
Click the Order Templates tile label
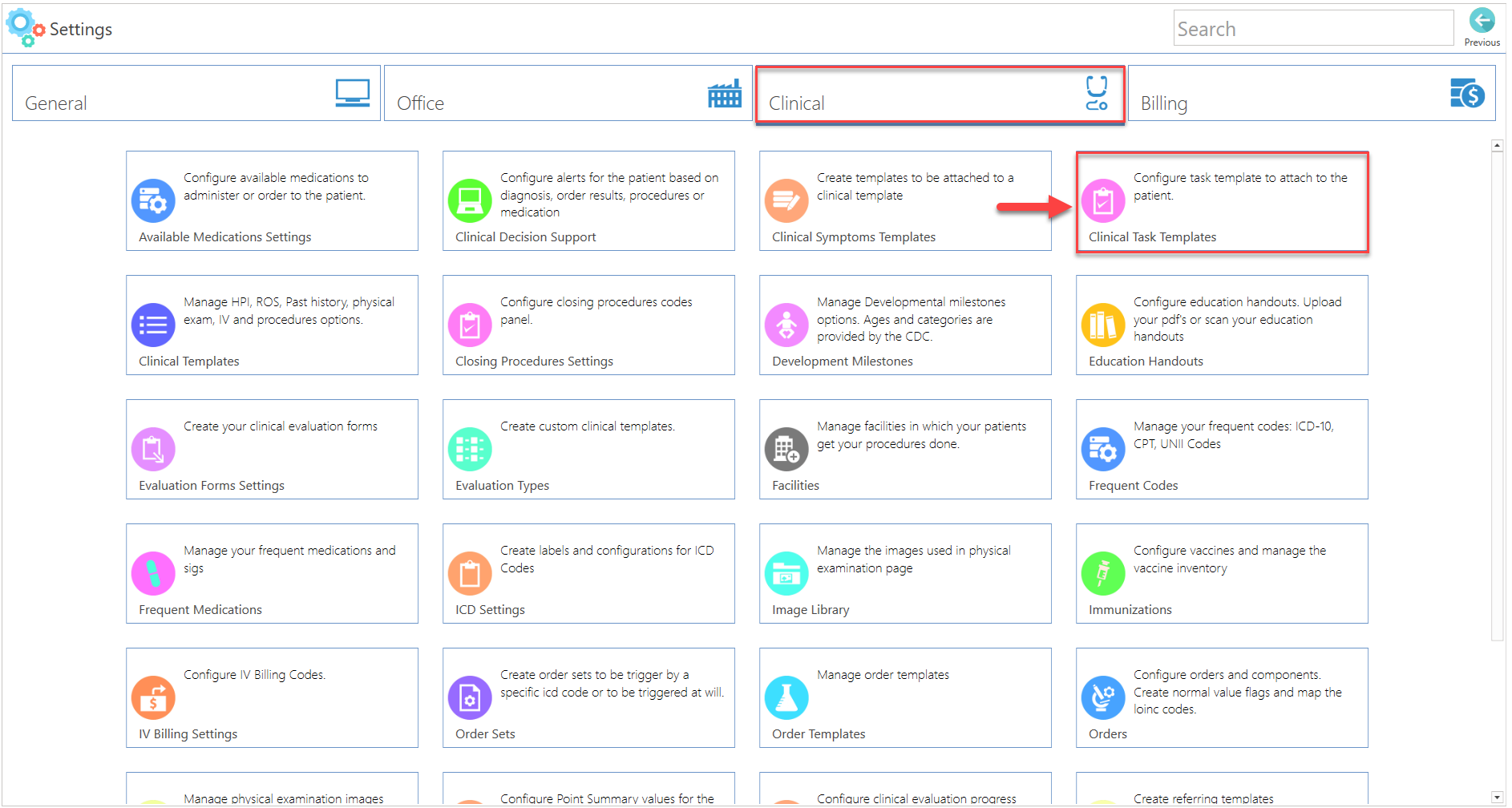[x=819, y=734]
